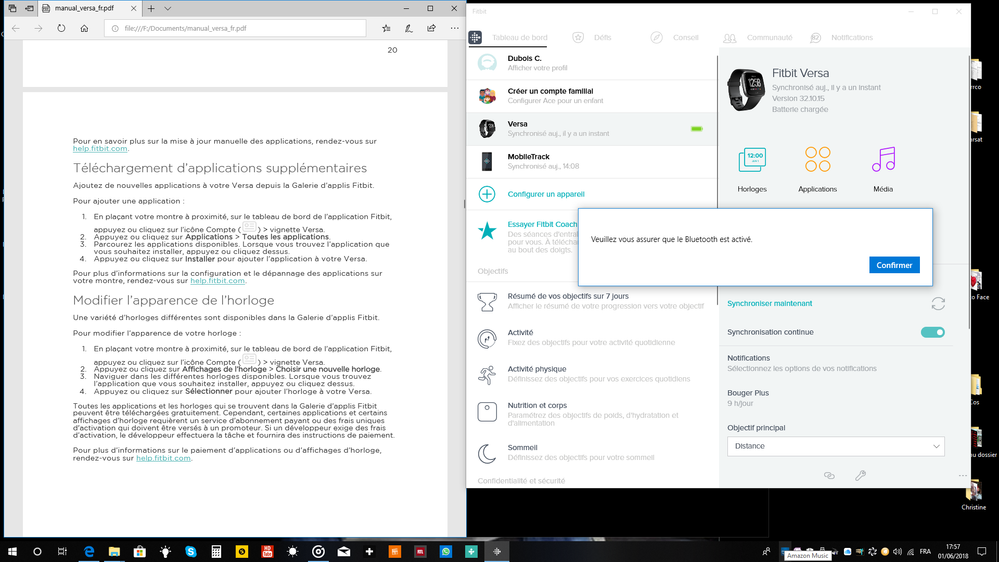Open Task View in taskbar

click(x=62, y=552)
